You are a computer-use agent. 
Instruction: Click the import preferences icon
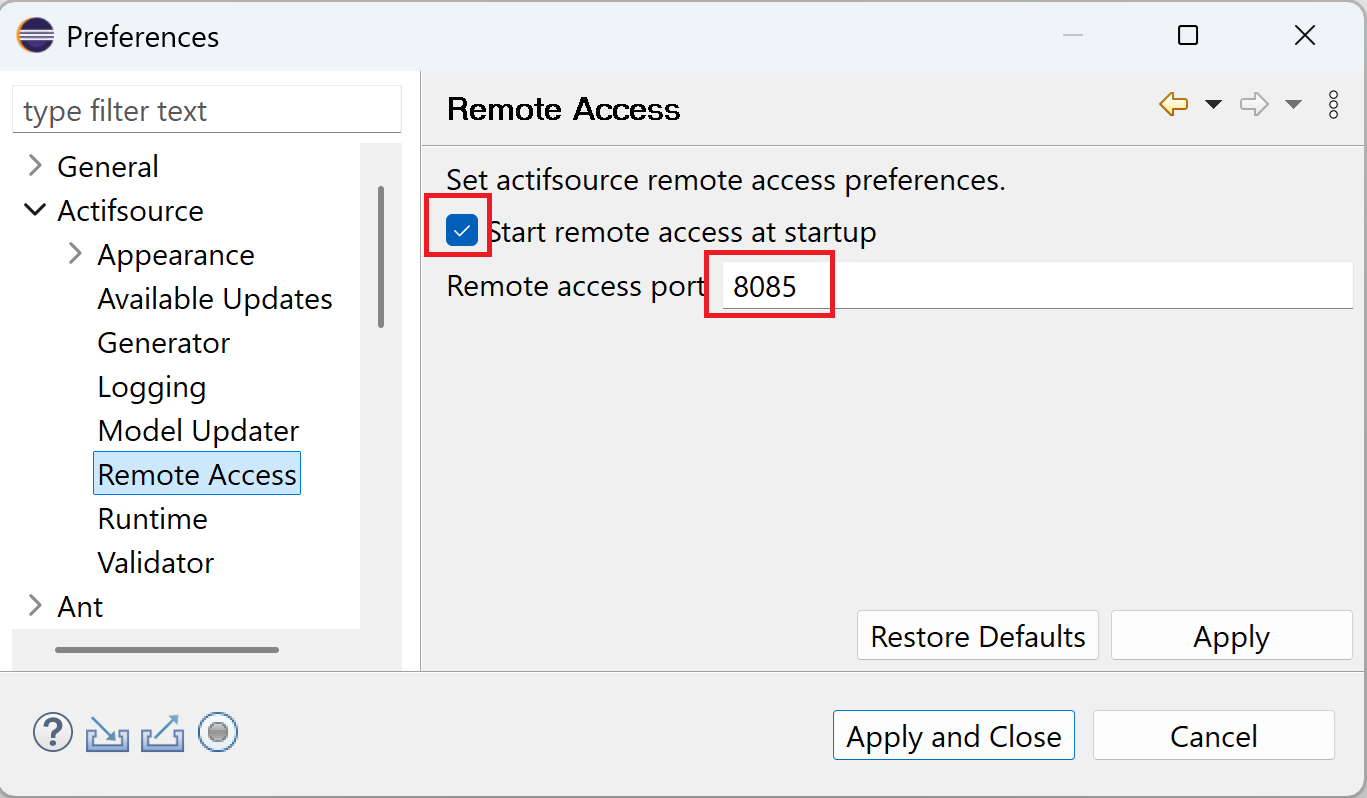pos(107,734)
